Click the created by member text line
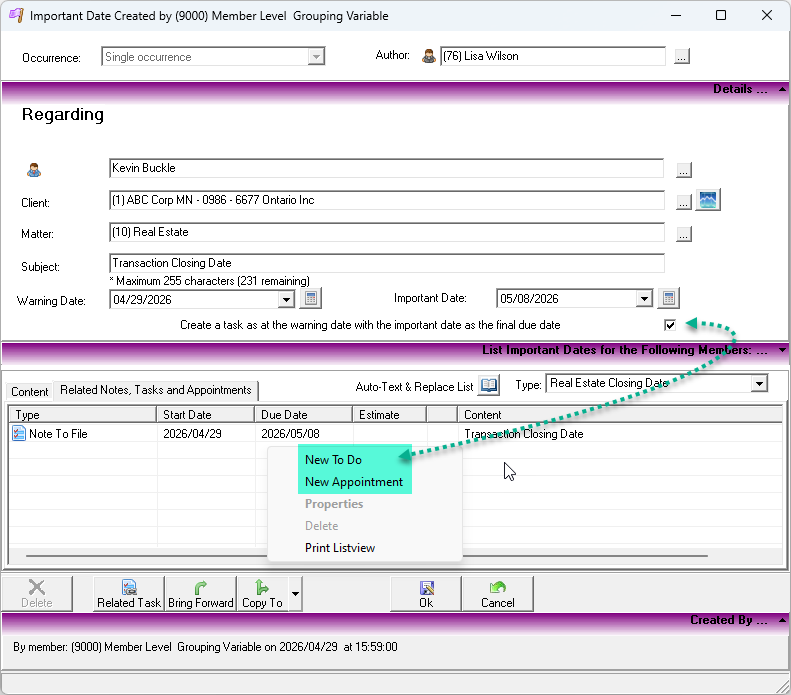The width and height of the screenshot is (791, 695). (x=205, y=647)
